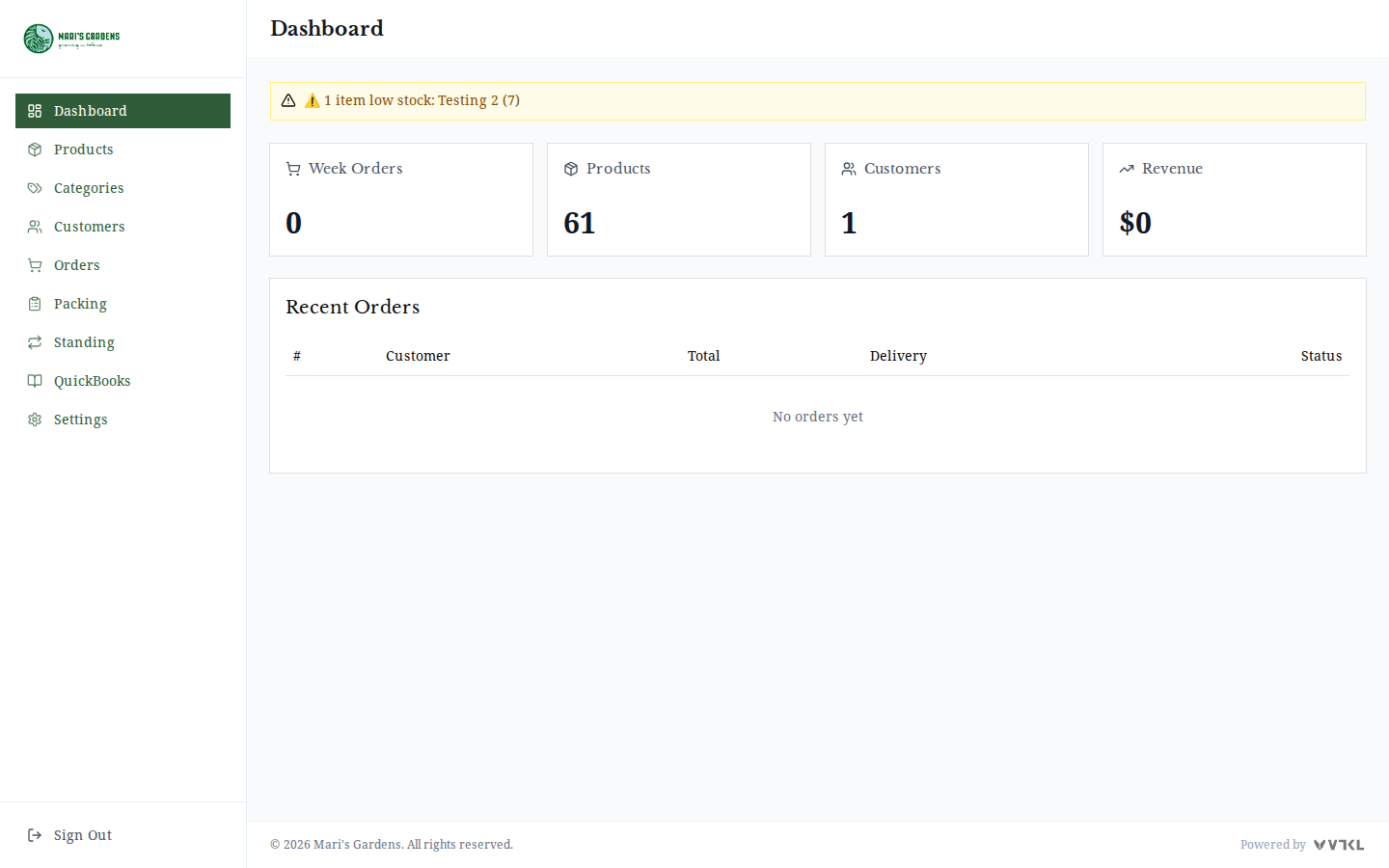Click the trending arrow icon on Revenue card
Screen dimensions: 1389x868
pyautogui.click(x=1127, y=169)
